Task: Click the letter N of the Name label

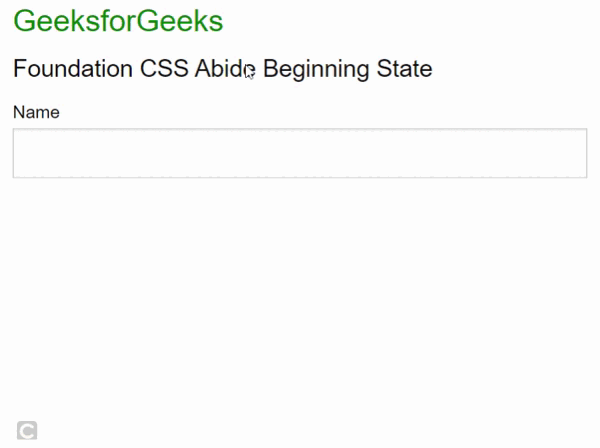Action: point(19,112)
